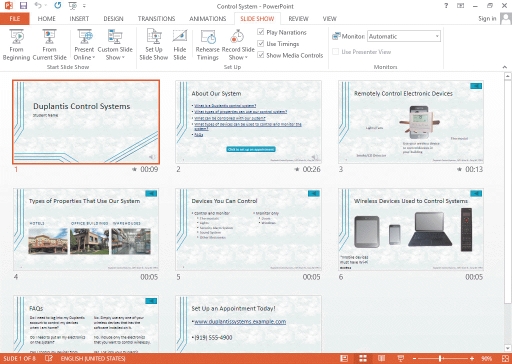
Task: Select Set Up an Appointment Today slide
Action: point(249,324)
